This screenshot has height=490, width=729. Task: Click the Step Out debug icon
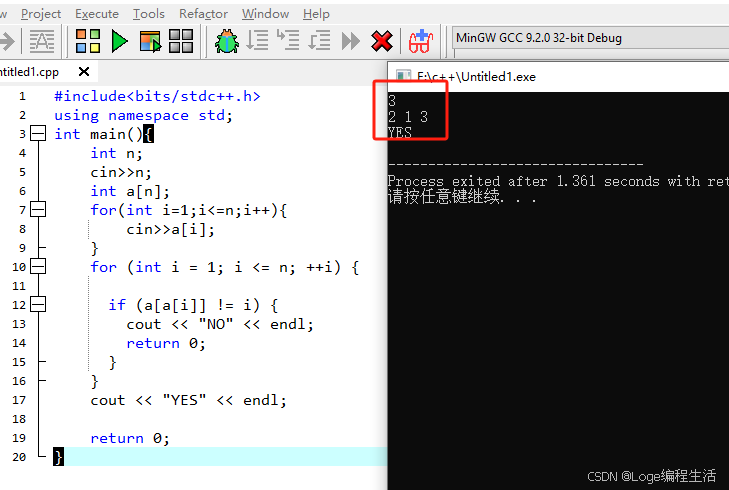point(319,40)
